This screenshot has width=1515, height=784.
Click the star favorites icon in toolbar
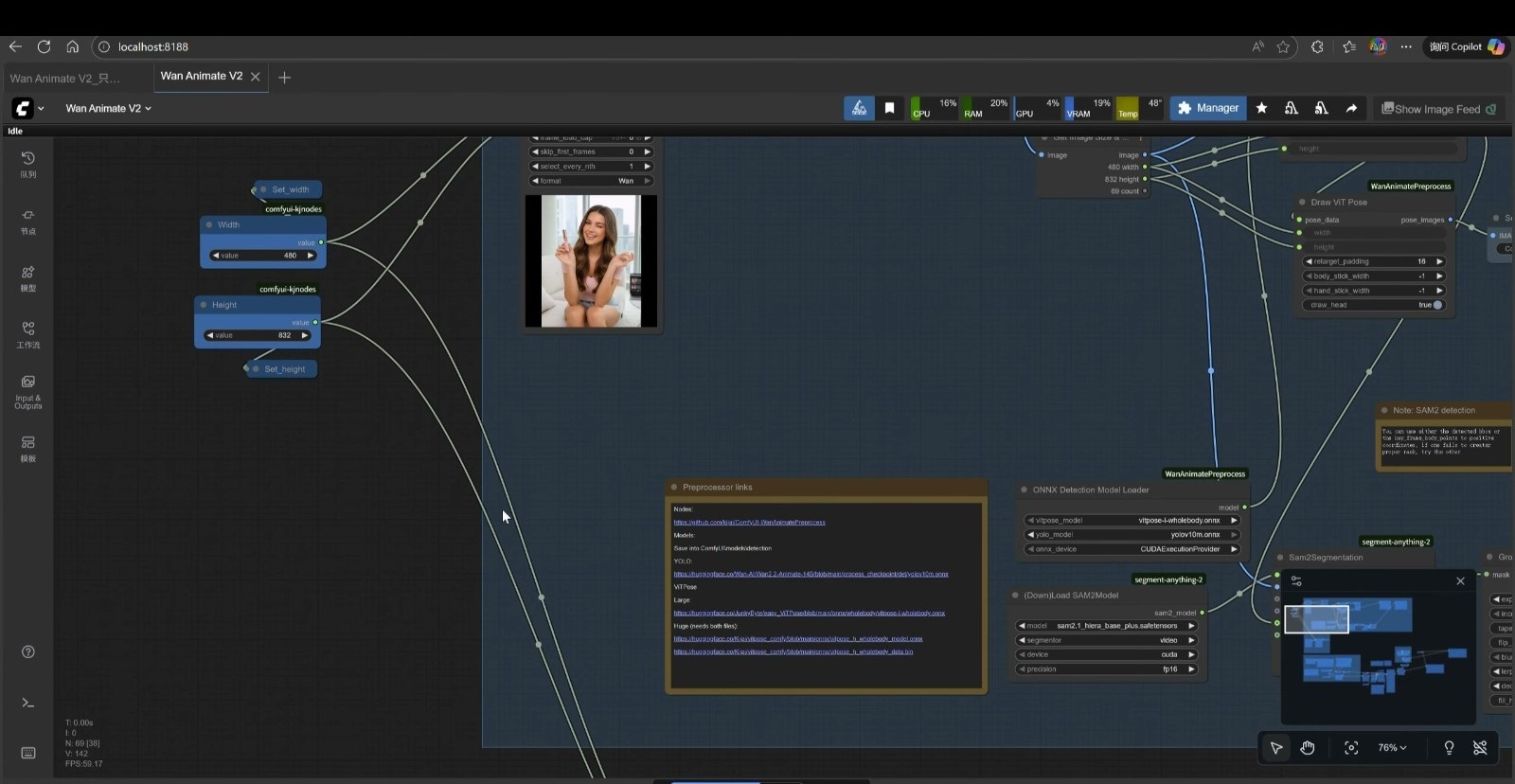coord(1261,108)
